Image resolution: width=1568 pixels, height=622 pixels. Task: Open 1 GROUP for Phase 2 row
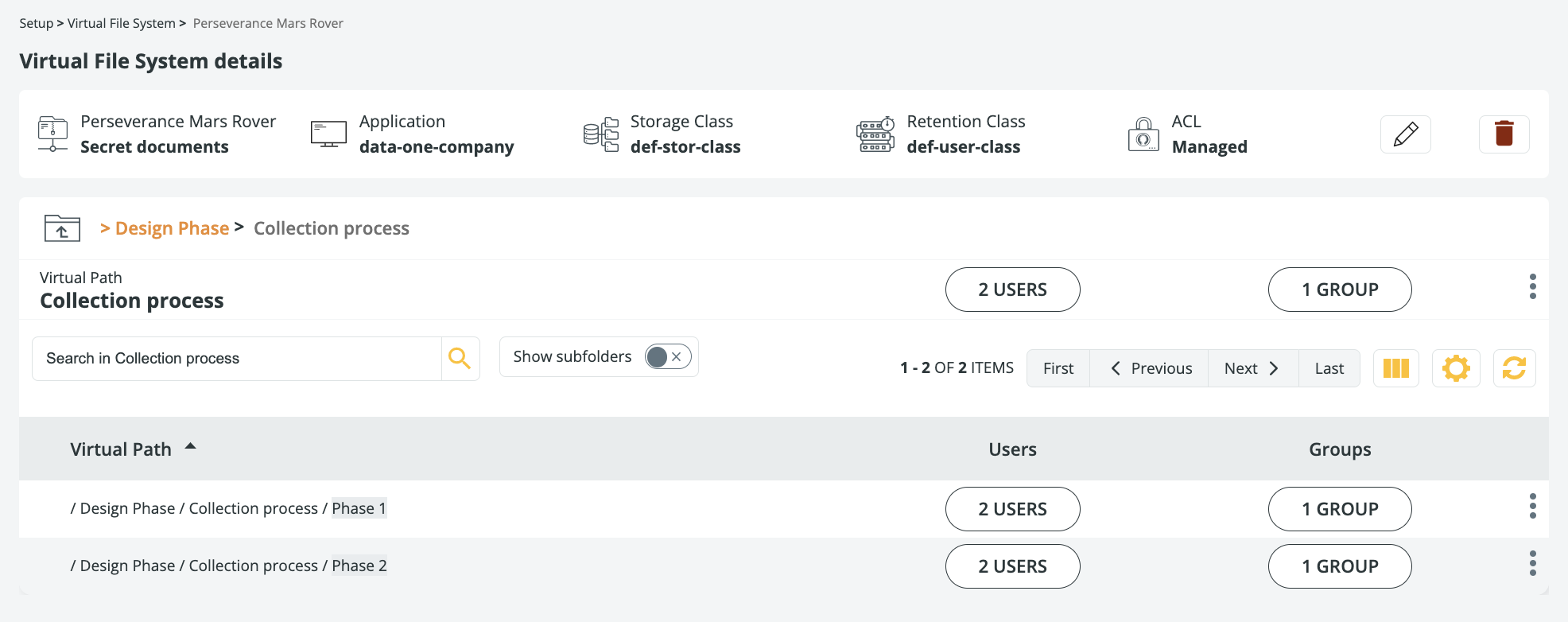coord(1339,566)
